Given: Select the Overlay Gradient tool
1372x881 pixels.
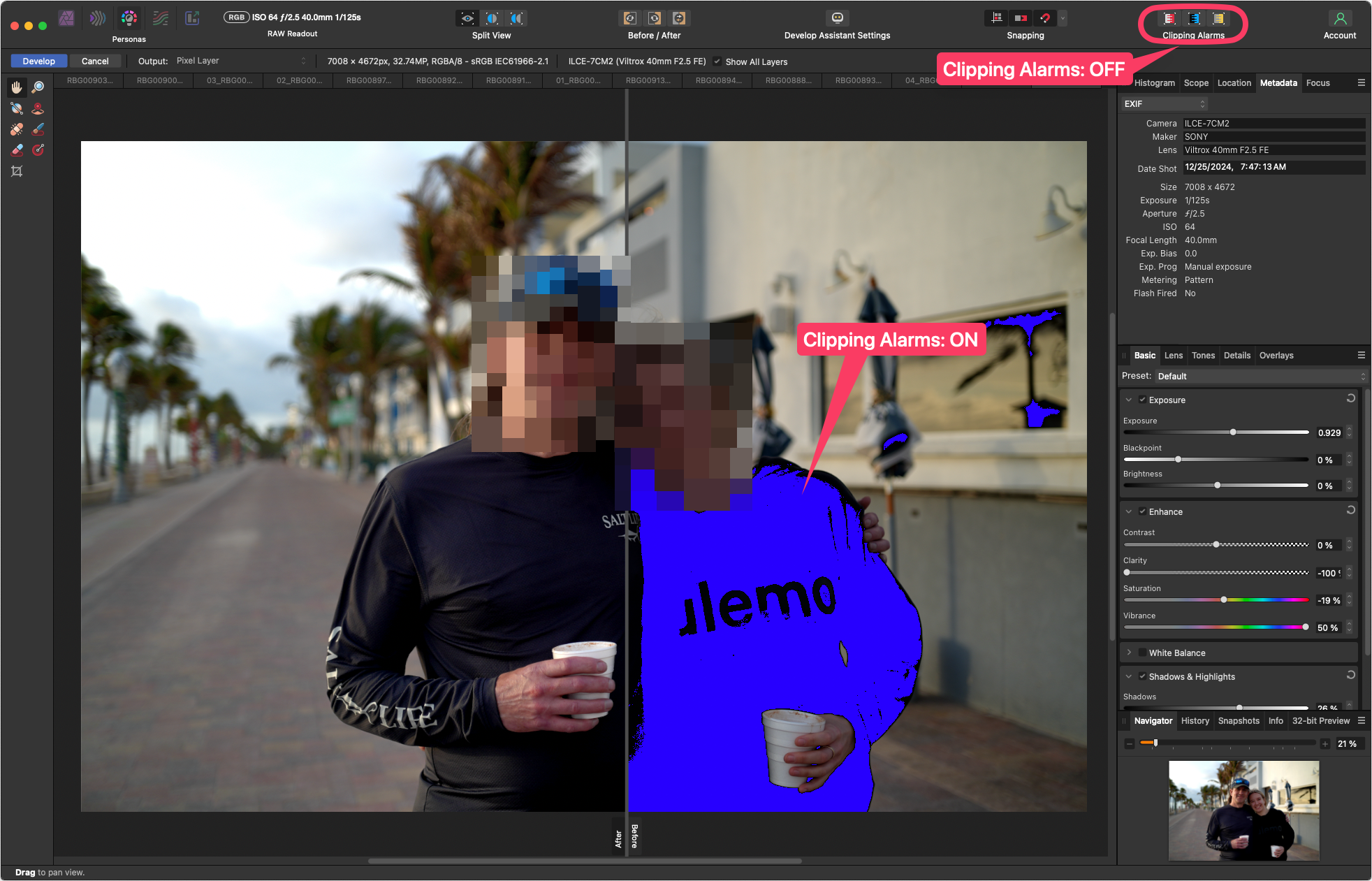Looking at the screenshot, I should (38, 150).
